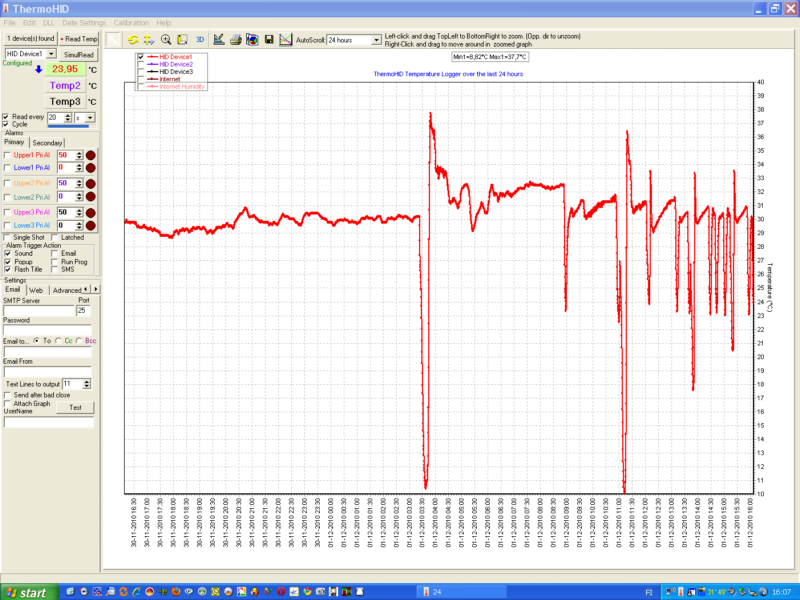Click the print graph icon

click(x=234, y=40)
